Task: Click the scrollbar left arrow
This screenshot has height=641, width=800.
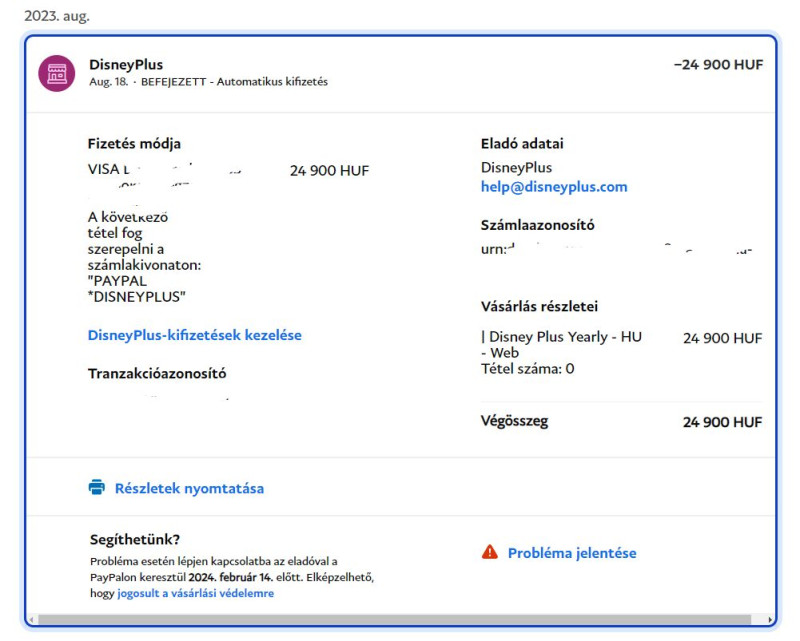Action: pos(32,620)
